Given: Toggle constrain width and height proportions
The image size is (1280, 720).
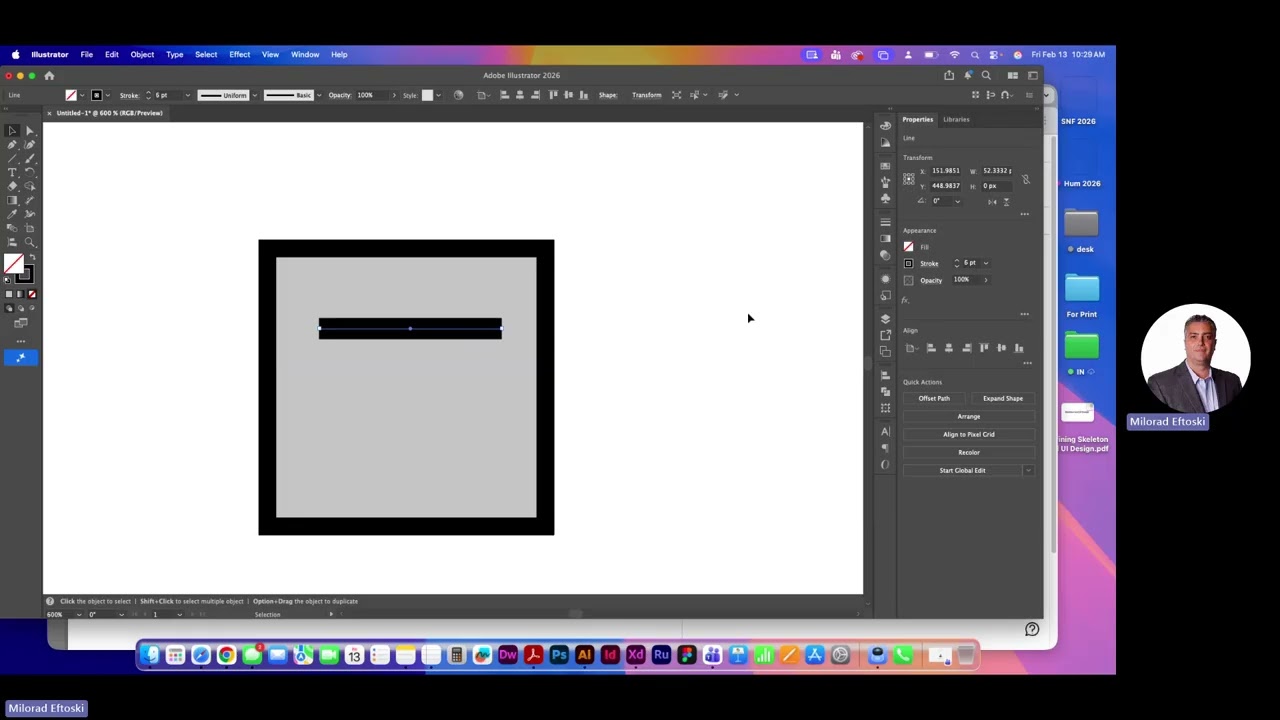Looking at the screenshot, I should pos(1026,180).
